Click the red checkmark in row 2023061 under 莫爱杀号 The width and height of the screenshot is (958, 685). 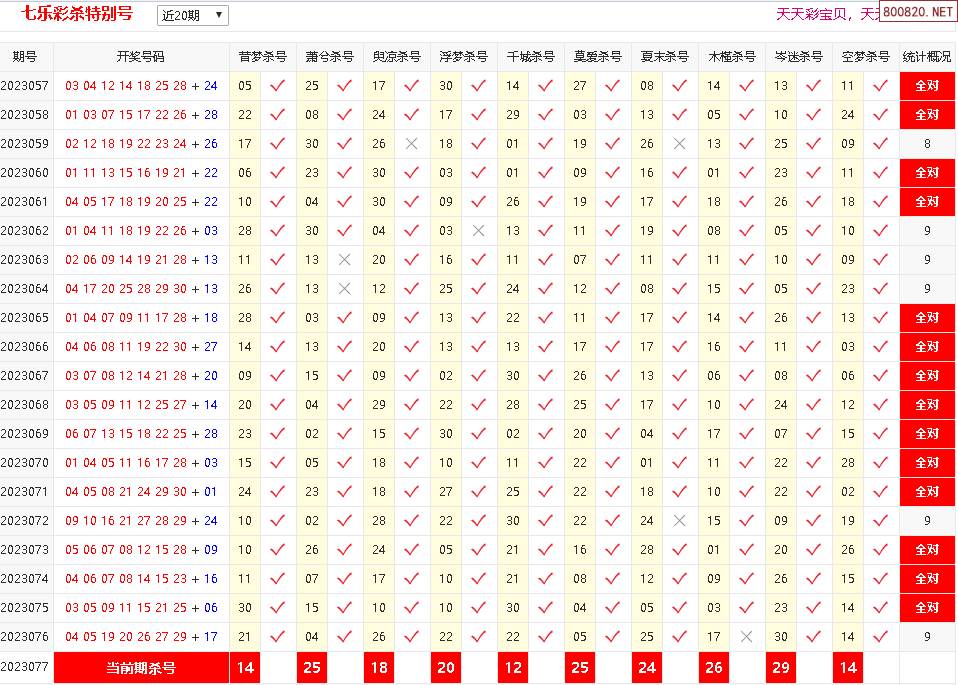(x=612, y=202)
